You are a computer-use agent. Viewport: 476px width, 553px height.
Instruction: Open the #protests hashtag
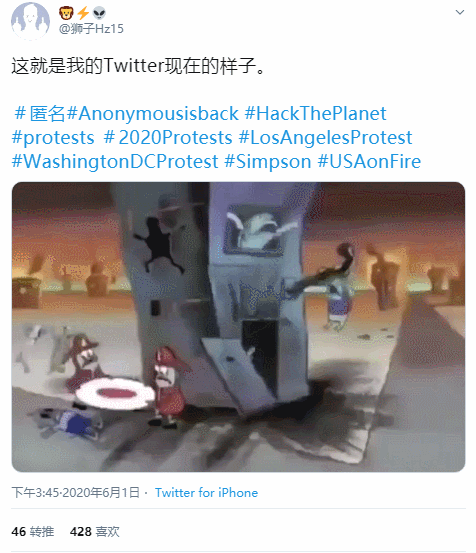[x=53, y=138]
